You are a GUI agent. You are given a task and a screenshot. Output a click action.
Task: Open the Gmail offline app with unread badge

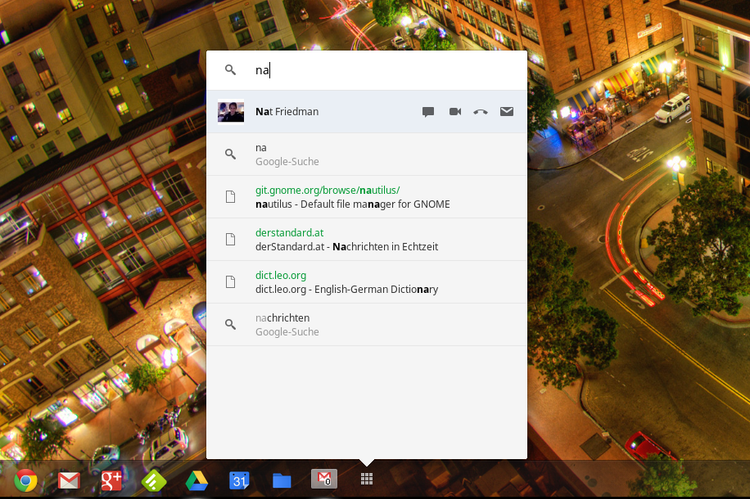tap(324, 480)
